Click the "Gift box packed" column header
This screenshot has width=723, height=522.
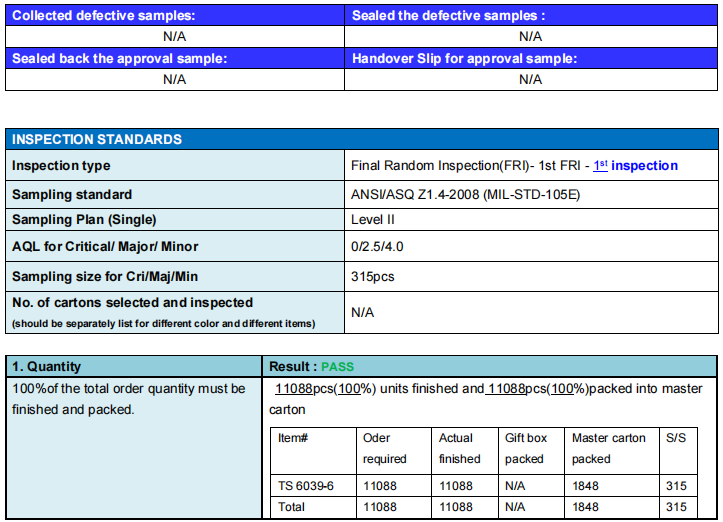pos(526,448)
